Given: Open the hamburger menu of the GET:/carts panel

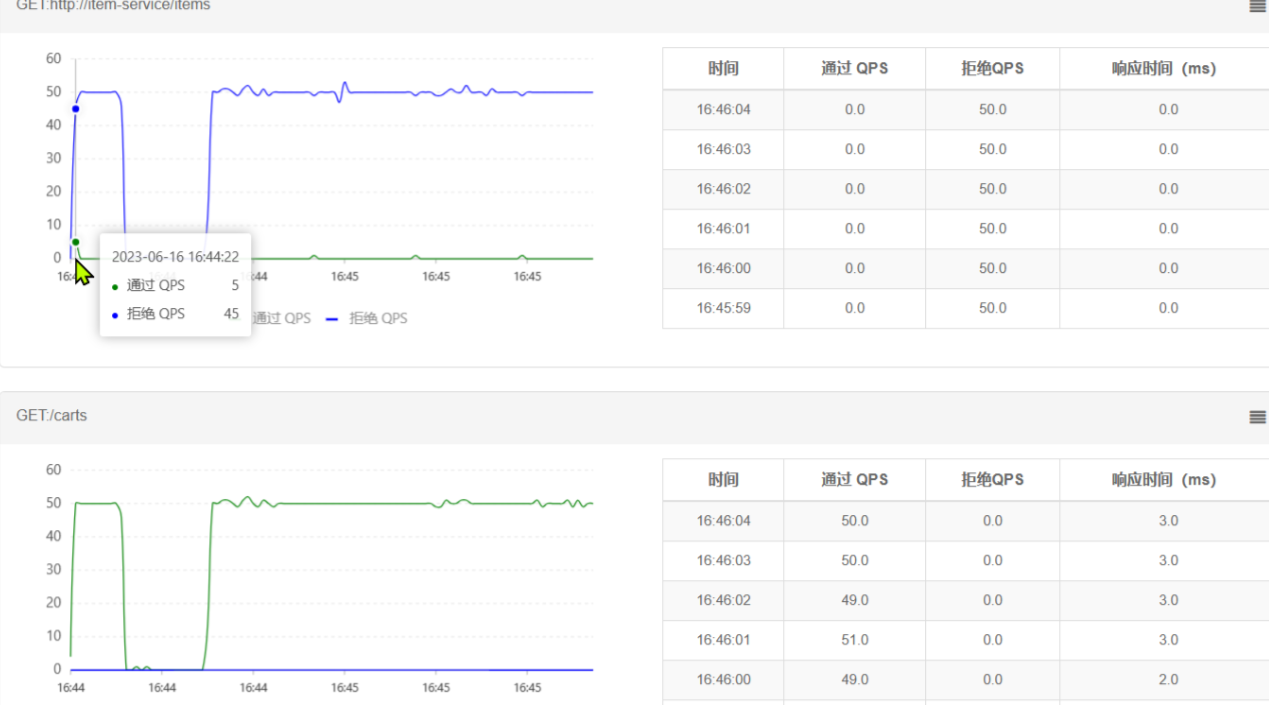Looking at the screenshot, I should tap(1257, 417).
